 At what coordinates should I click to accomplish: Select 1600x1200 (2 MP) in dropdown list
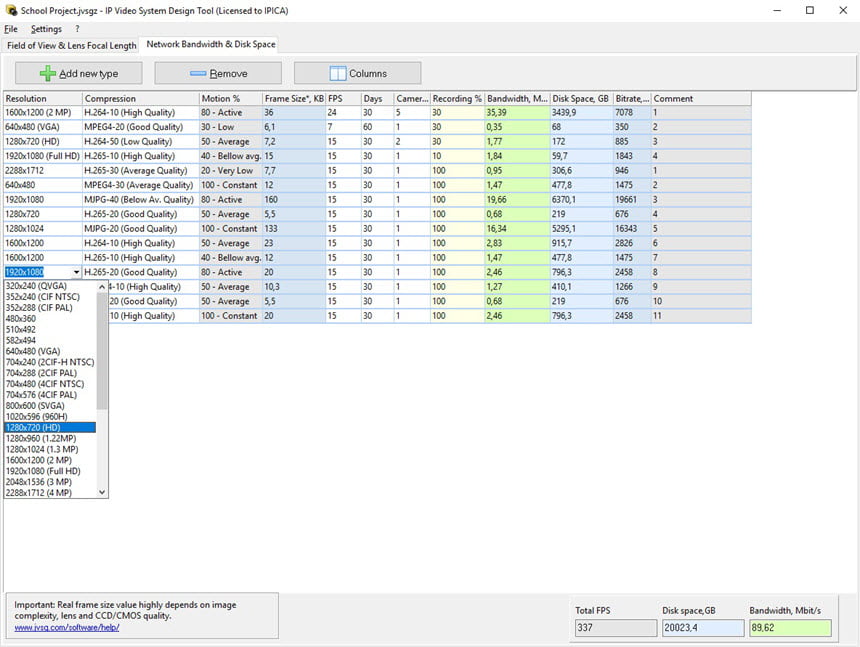click(x=38, y=460)
